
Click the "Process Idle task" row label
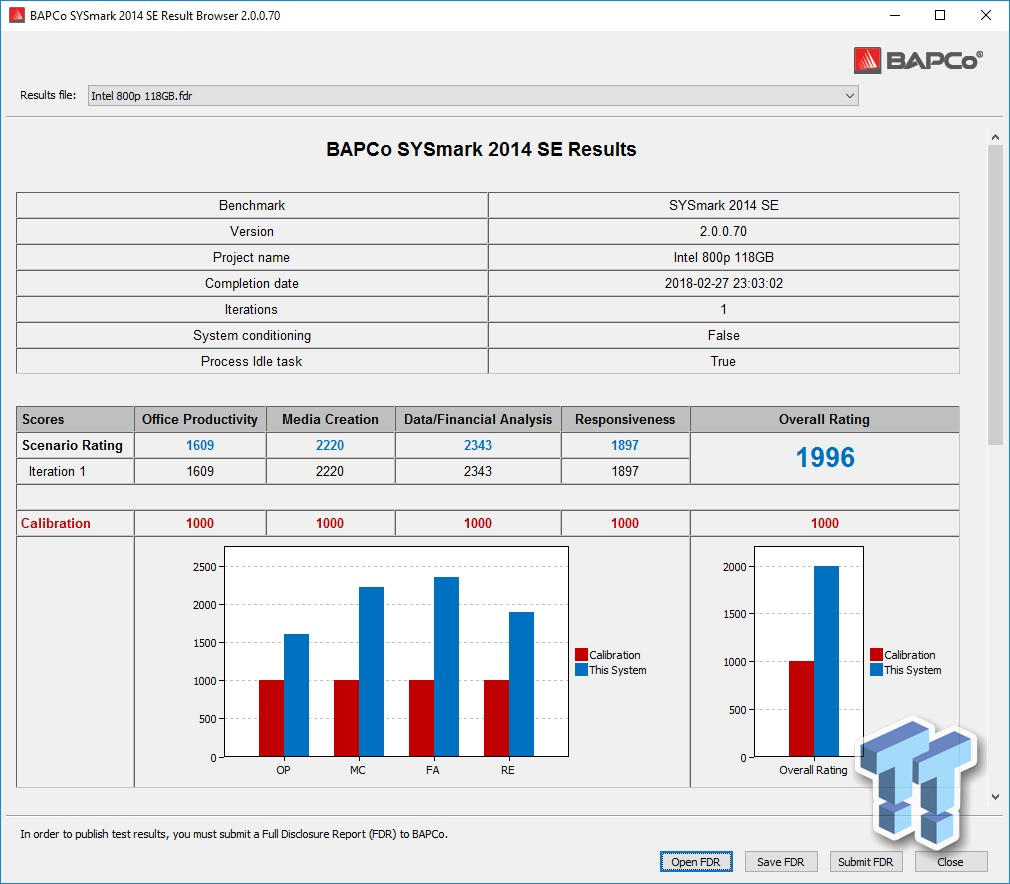251,361
